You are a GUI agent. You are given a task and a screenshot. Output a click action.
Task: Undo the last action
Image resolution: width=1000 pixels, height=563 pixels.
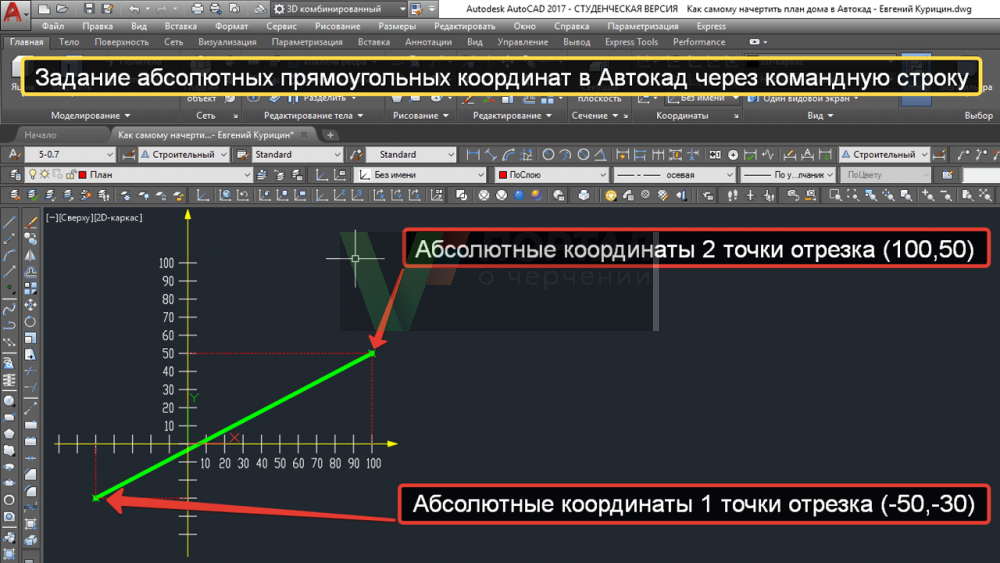pos(133,9)
